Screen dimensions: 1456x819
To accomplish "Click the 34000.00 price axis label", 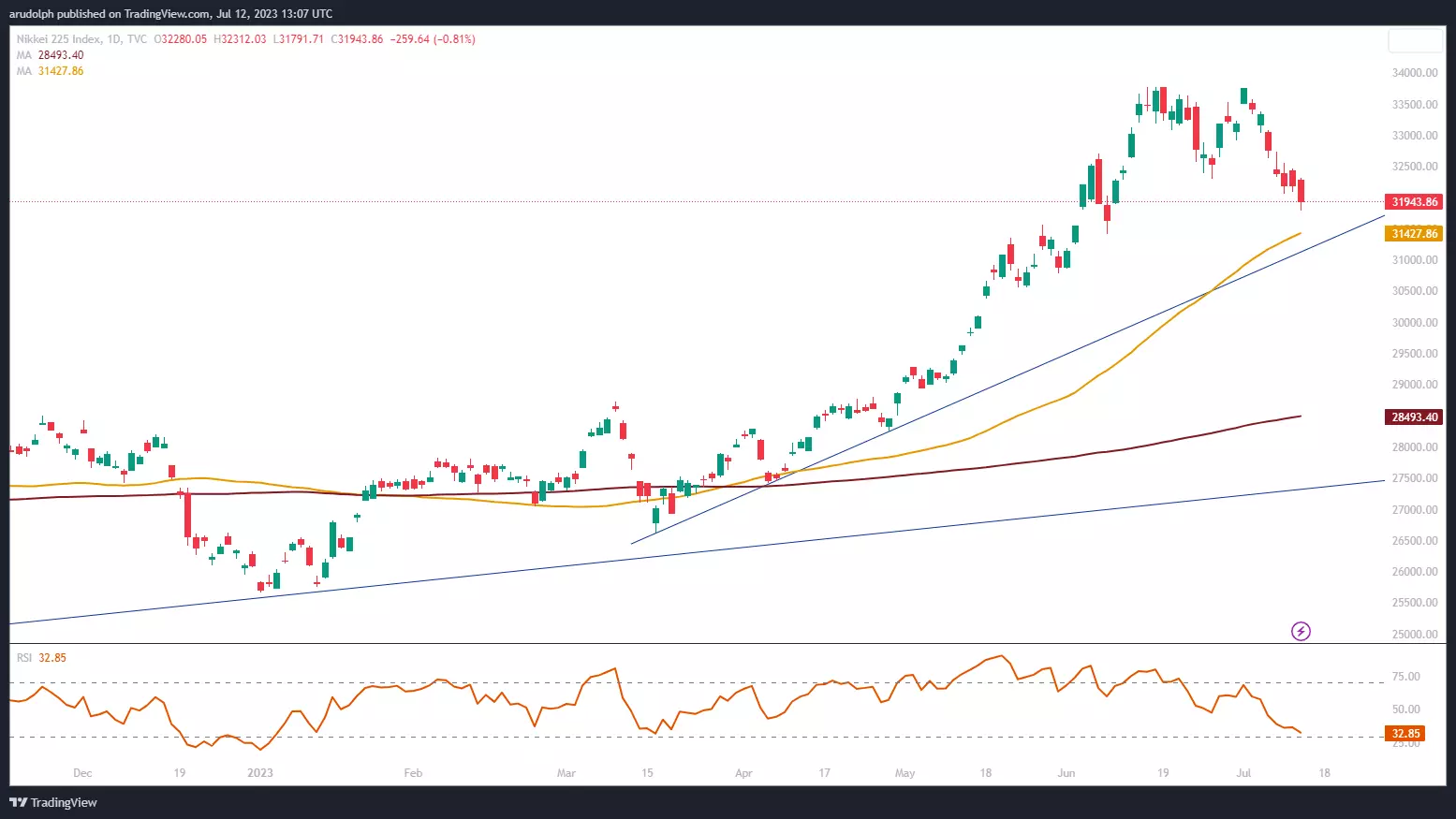I will tap(1415, 73).
